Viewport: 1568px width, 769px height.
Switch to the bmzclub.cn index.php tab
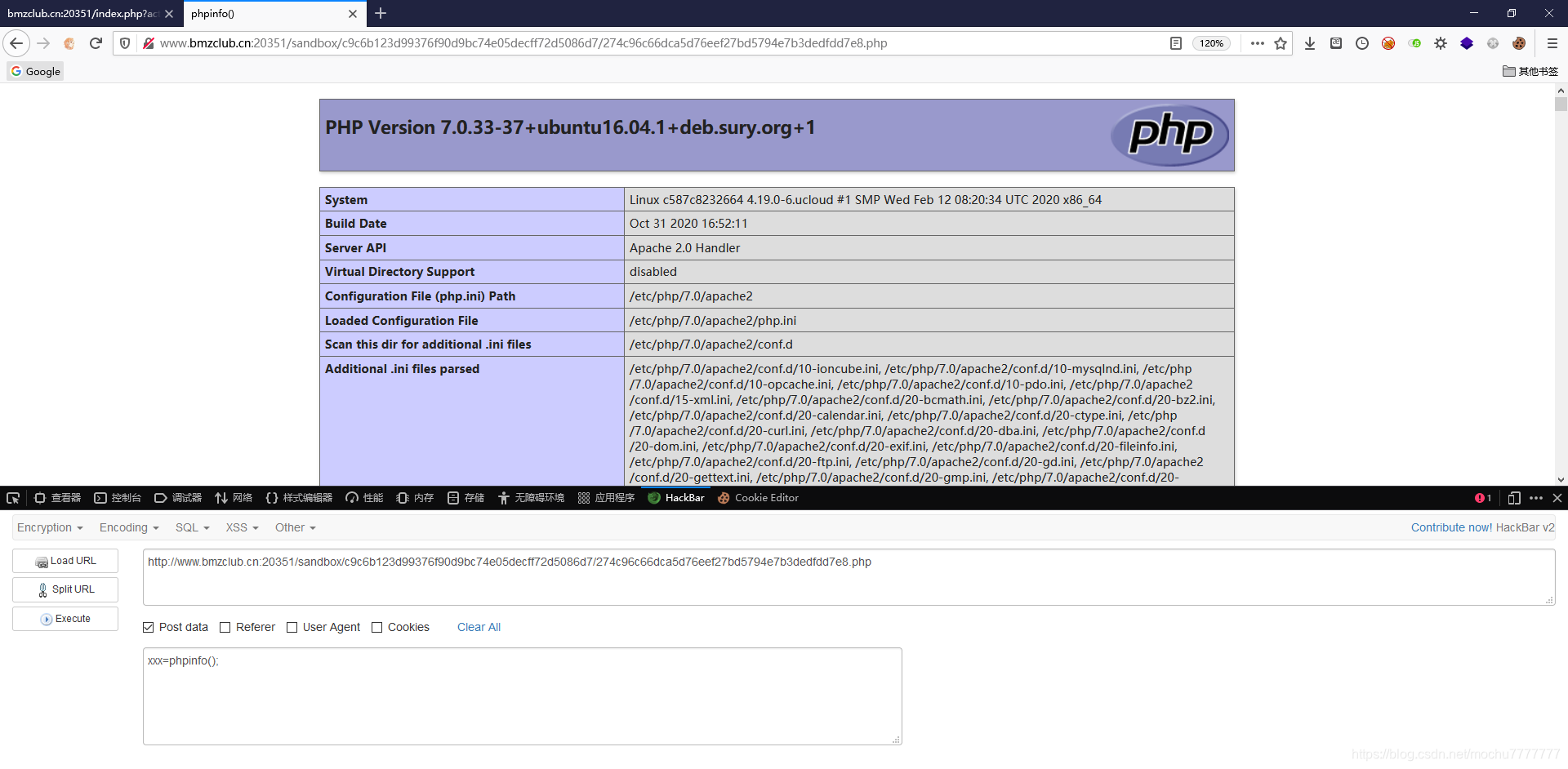tap(82, 14)
